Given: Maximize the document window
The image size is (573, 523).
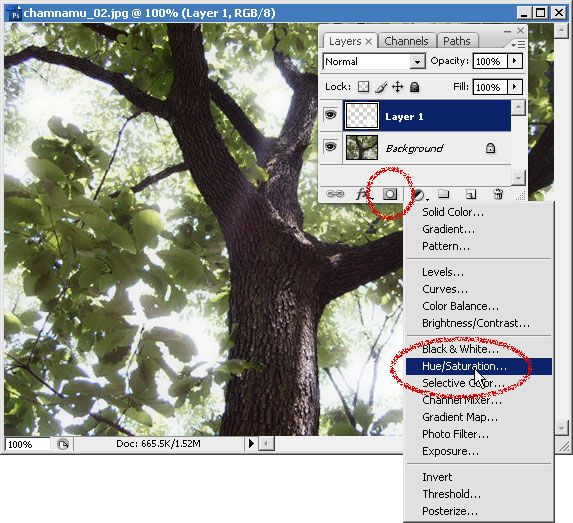Looking at the screenshot, I should point(541,13).
